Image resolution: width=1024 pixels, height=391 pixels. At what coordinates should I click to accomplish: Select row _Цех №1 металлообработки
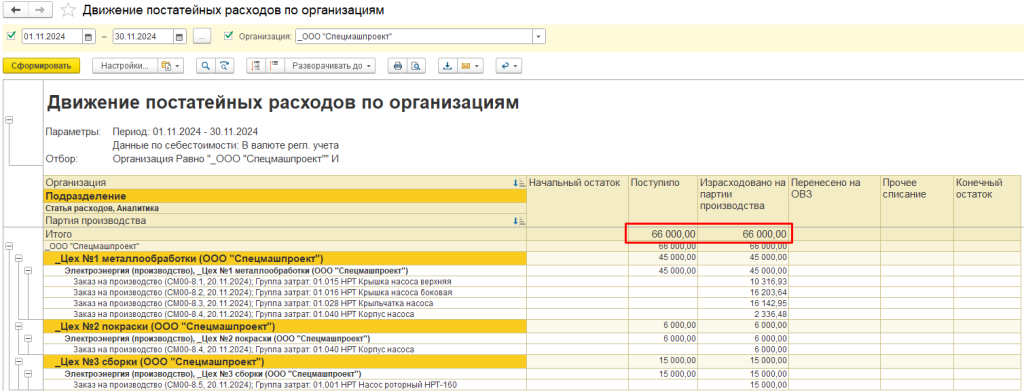point(285,258)
